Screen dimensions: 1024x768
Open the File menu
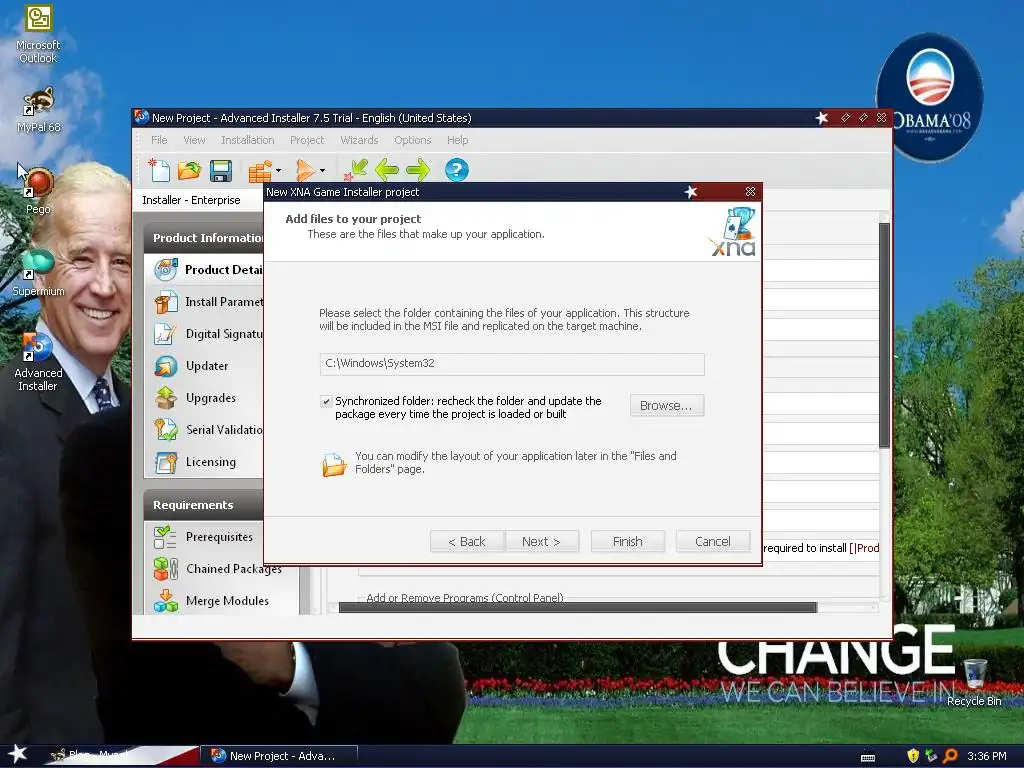click(x=159, y=140)
